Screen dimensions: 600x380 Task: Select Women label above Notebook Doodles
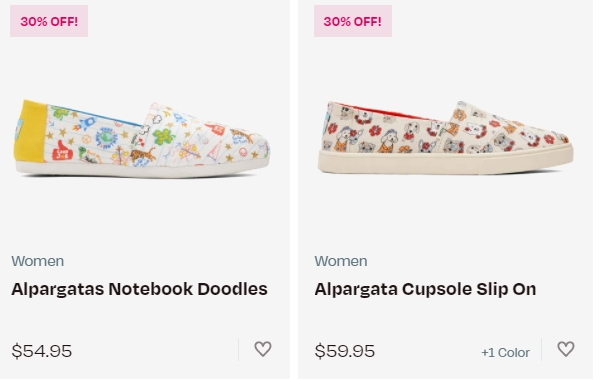[38, 261]
